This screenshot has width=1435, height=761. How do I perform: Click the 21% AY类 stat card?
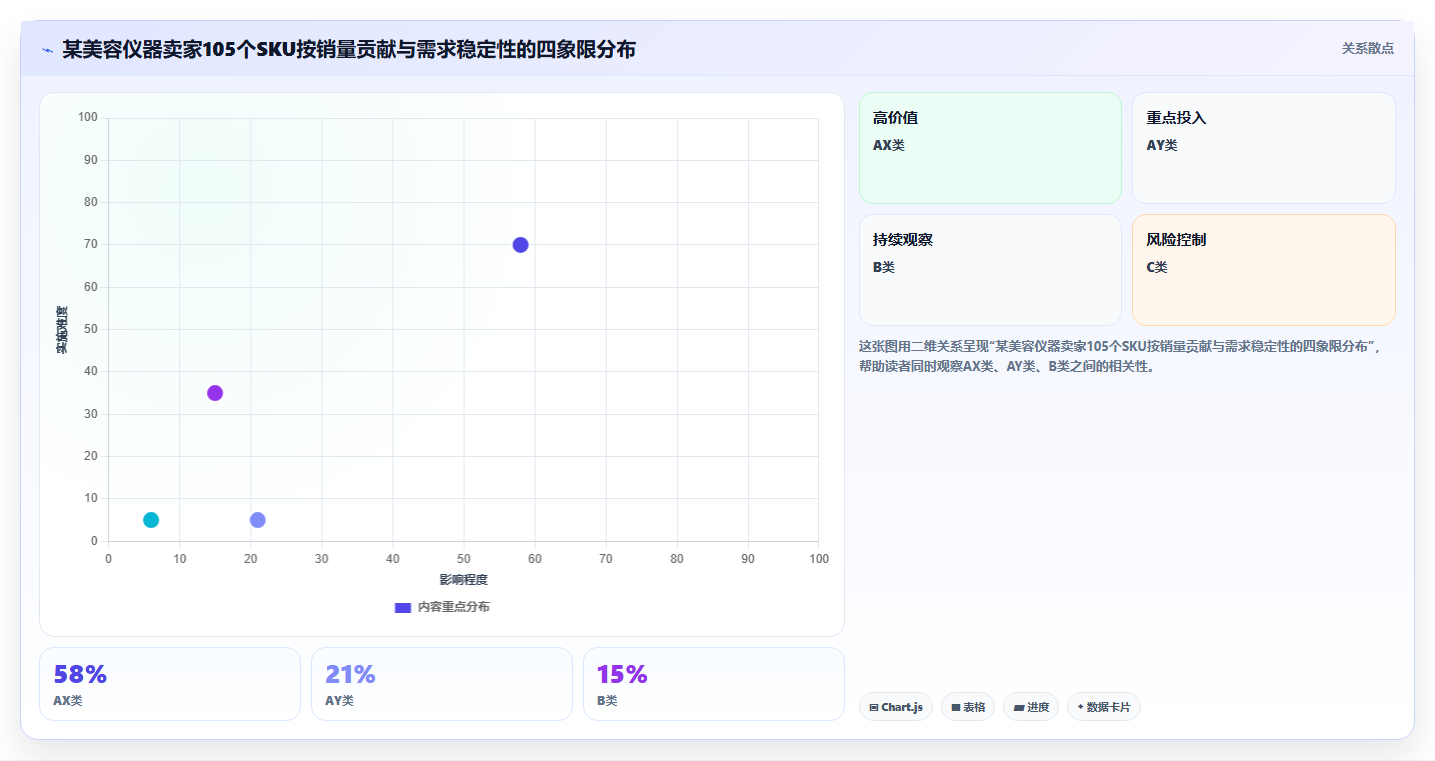pos(442,684)
